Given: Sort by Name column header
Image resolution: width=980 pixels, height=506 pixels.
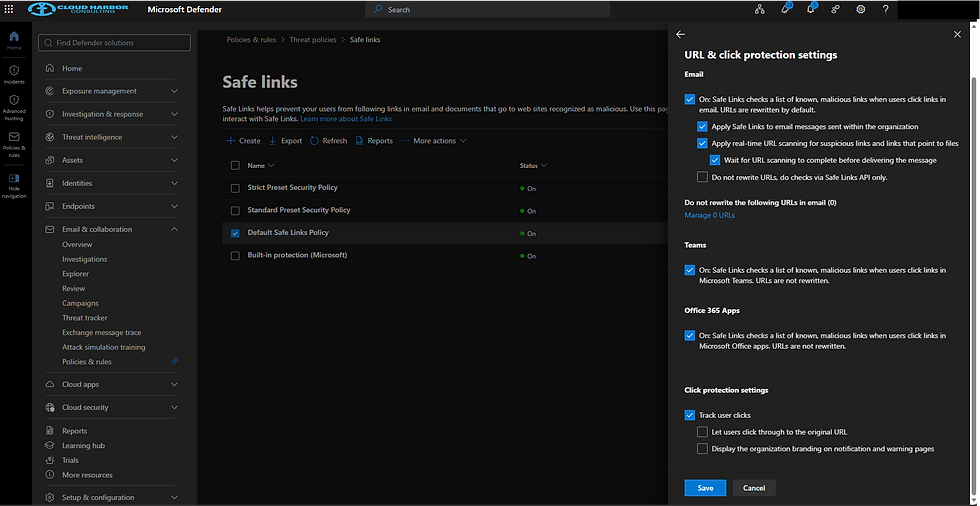Looking at the screenshot, I should coord(261,166).
